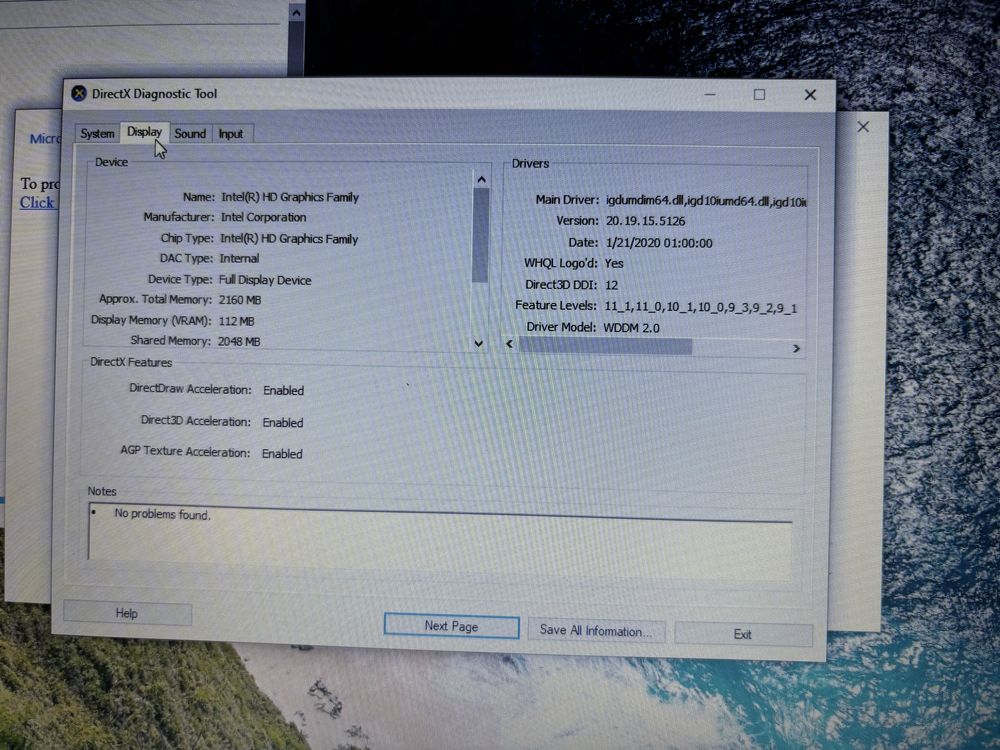The image size is (1000, 750).
Task: Exit the DirectX Diagnostic Tool
Action: (x=743, y=634)
